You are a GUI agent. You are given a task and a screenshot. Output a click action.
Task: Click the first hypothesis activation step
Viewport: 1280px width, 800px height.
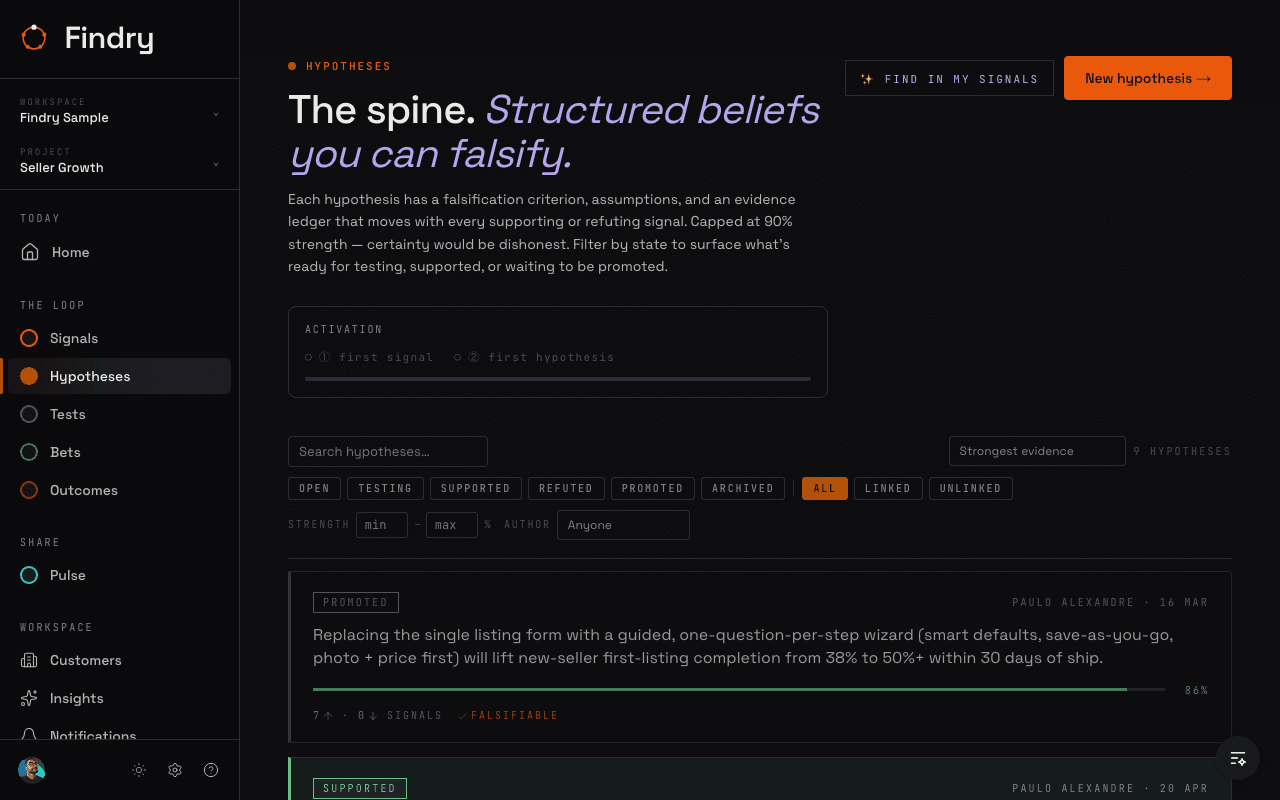pos(534,357)
